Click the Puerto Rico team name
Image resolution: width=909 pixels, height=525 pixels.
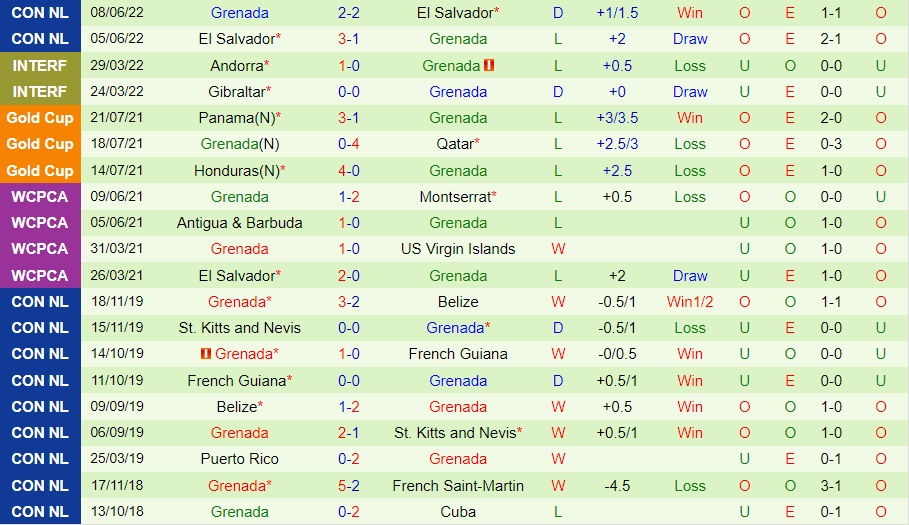pyautogui.click(x=239, y=459)
